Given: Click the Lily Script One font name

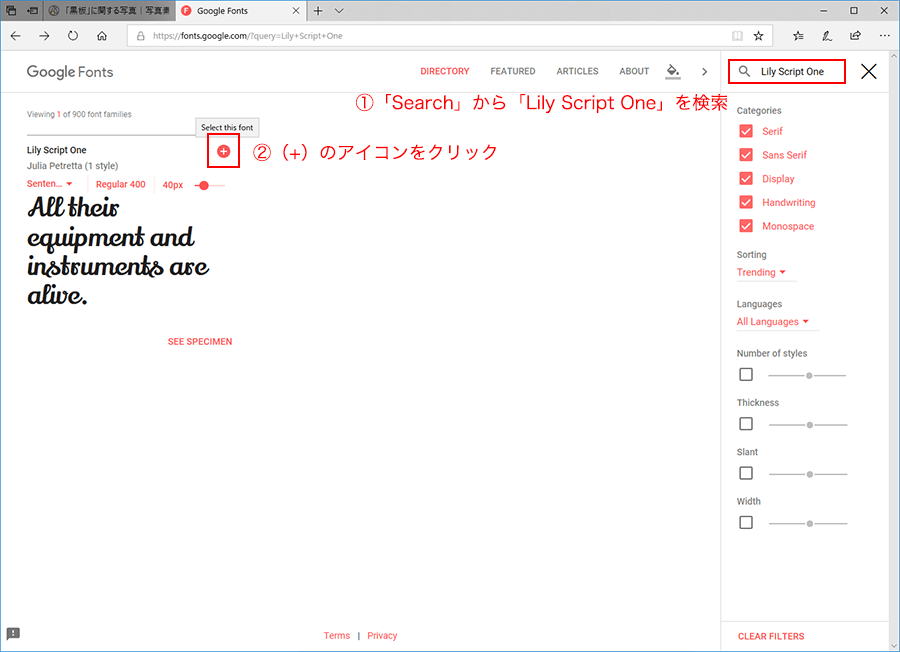Looking at the screenshot, I should (57, 150).
